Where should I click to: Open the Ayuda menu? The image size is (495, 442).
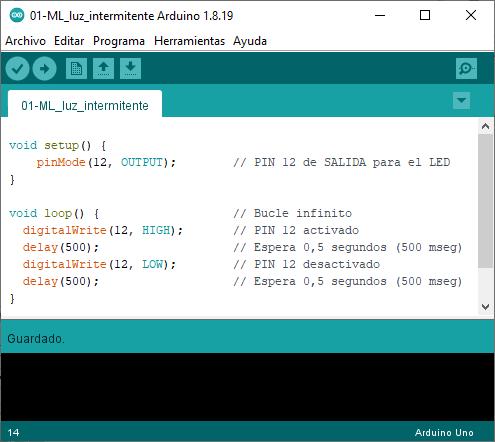tap(250, 41)
